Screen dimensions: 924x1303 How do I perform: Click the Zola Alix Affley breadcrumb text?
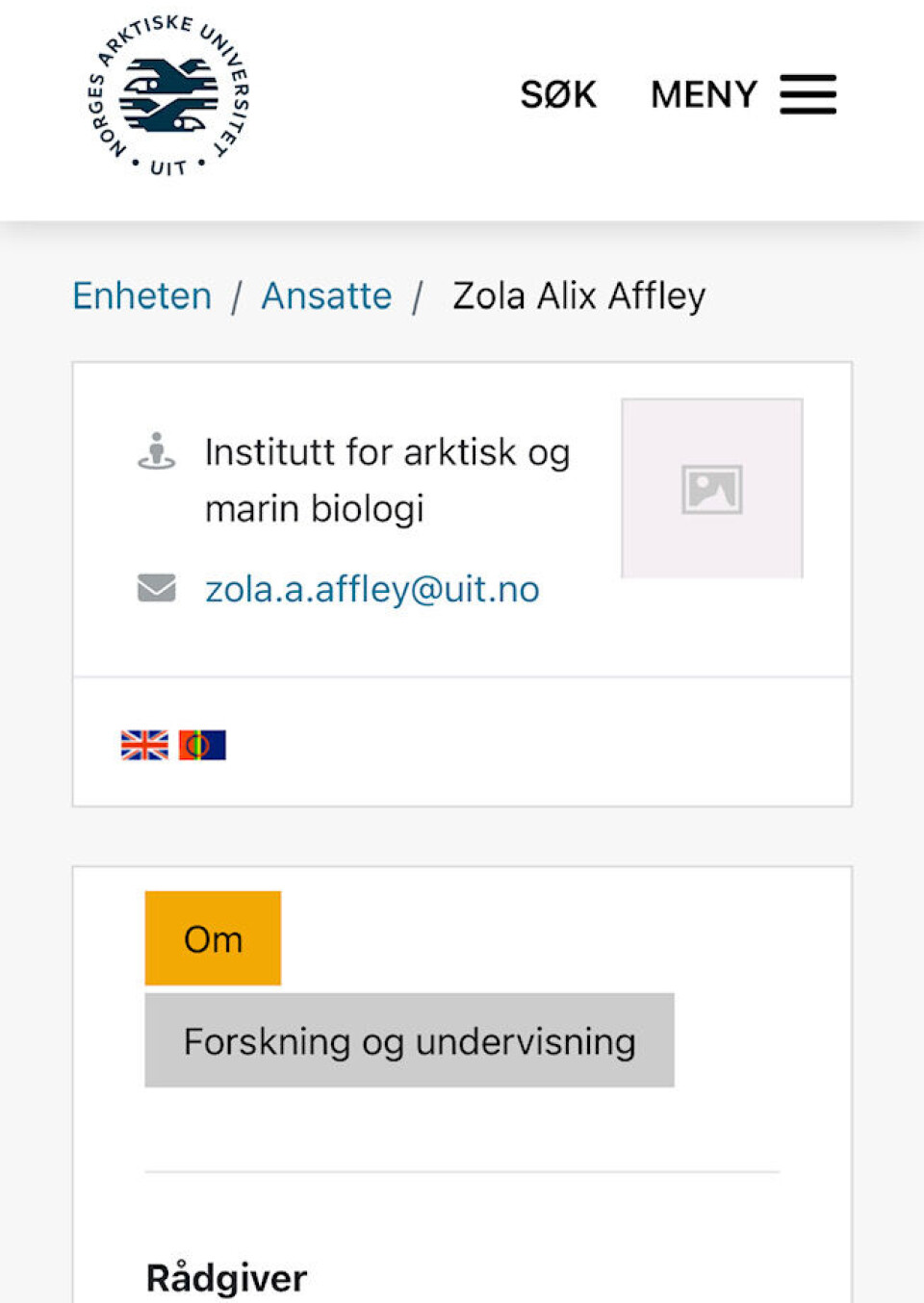(x=578, y=295)
